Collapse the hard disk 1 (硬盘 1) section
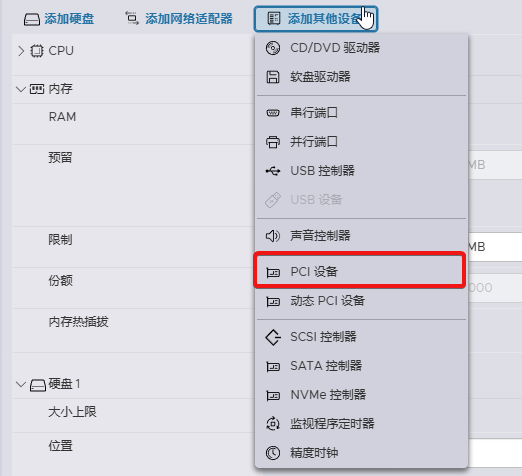Viewport: 522px width, 476px height. pyautogui.click(x=21, y=384)
